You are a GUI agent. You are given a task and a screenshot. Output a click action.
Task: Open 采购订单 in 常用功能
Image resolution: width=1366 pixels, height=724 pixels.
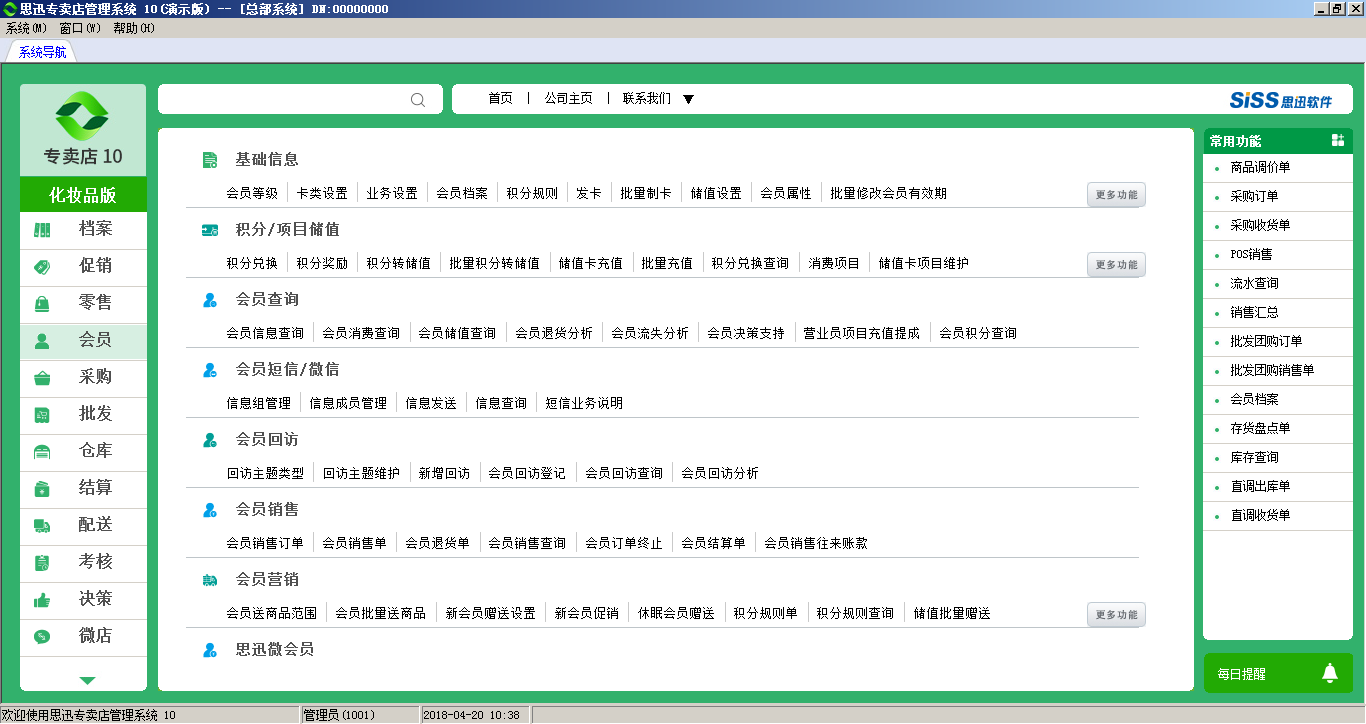click(x=1254, y=197)
